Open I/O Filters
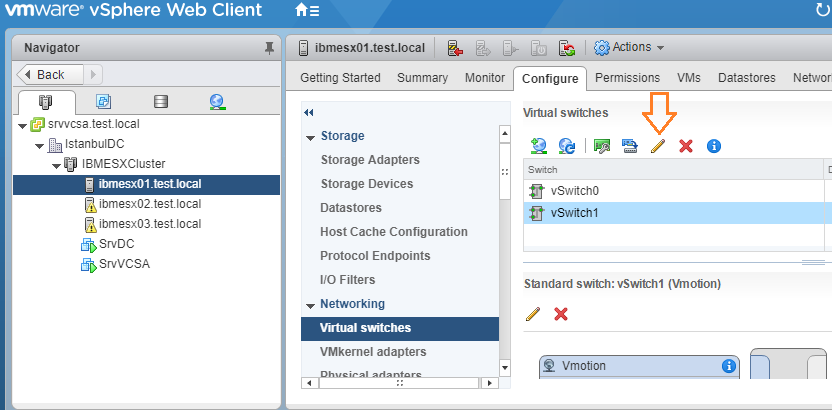Image resolution: width=832 pixels, height=410 pixels. tap(348, 280)
